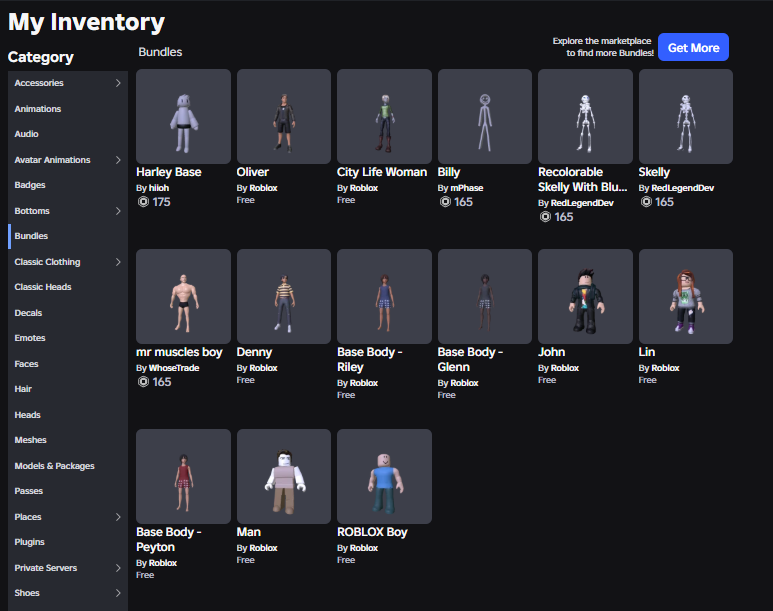Click the Robux icon under Skelly

point(646,202)
